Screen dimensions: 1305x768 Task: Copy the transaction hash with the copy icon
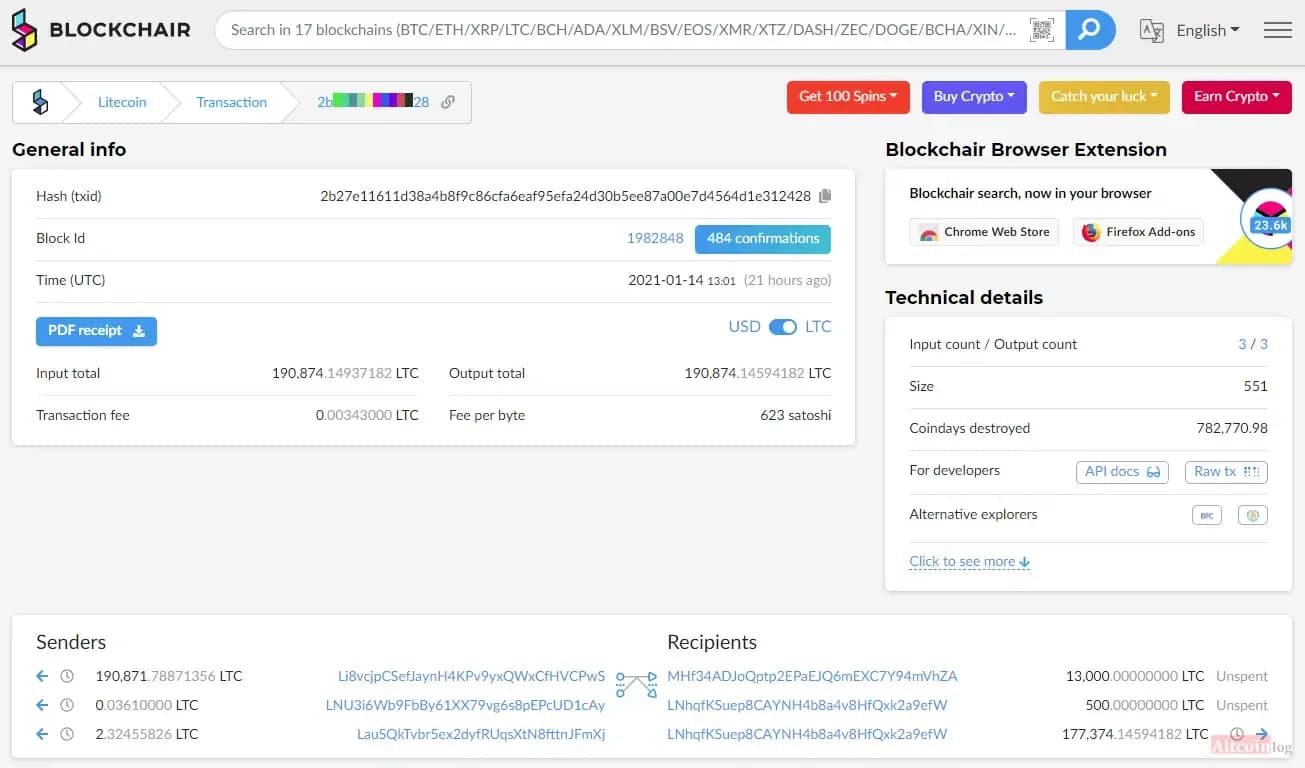point(825,196)
